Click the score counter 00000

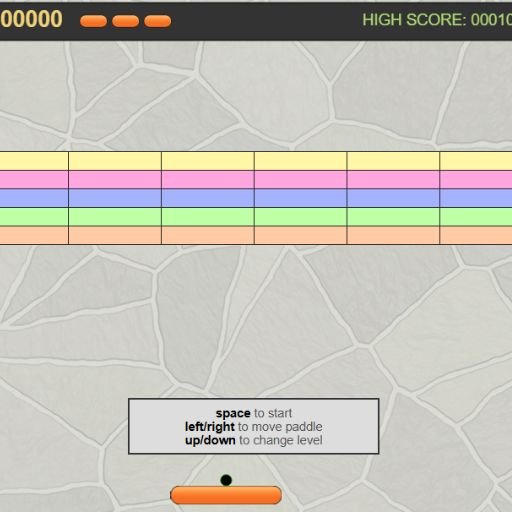(31, 19)
